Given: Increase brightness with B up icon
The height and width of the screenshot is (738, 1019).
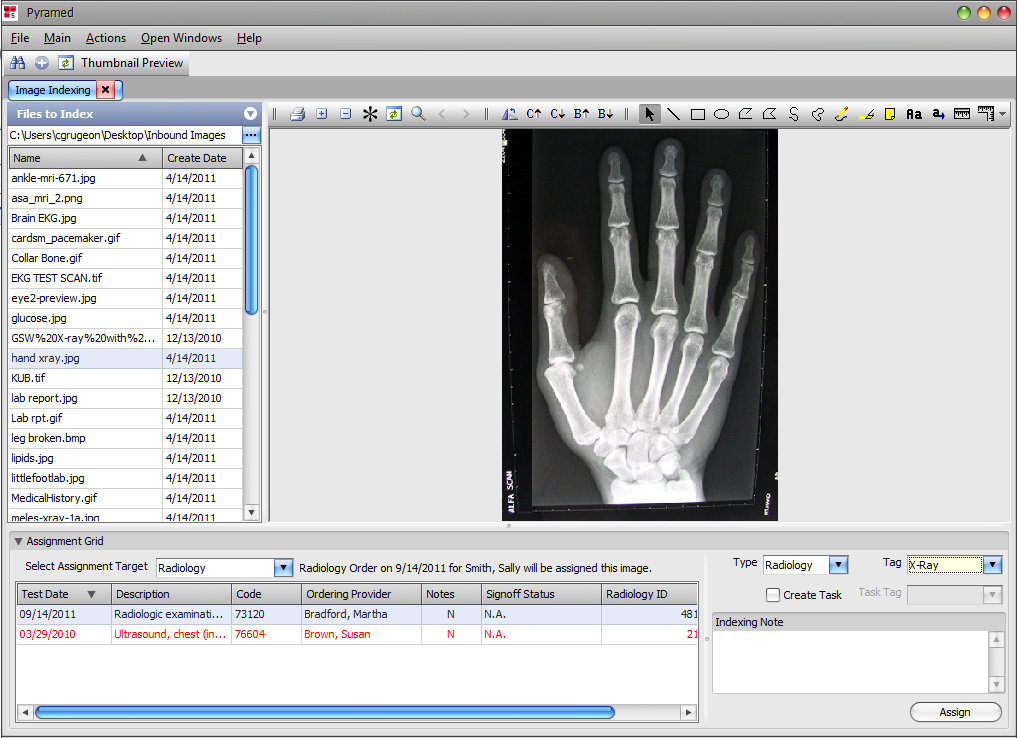Looking at the screenshot, I should 582,114.
